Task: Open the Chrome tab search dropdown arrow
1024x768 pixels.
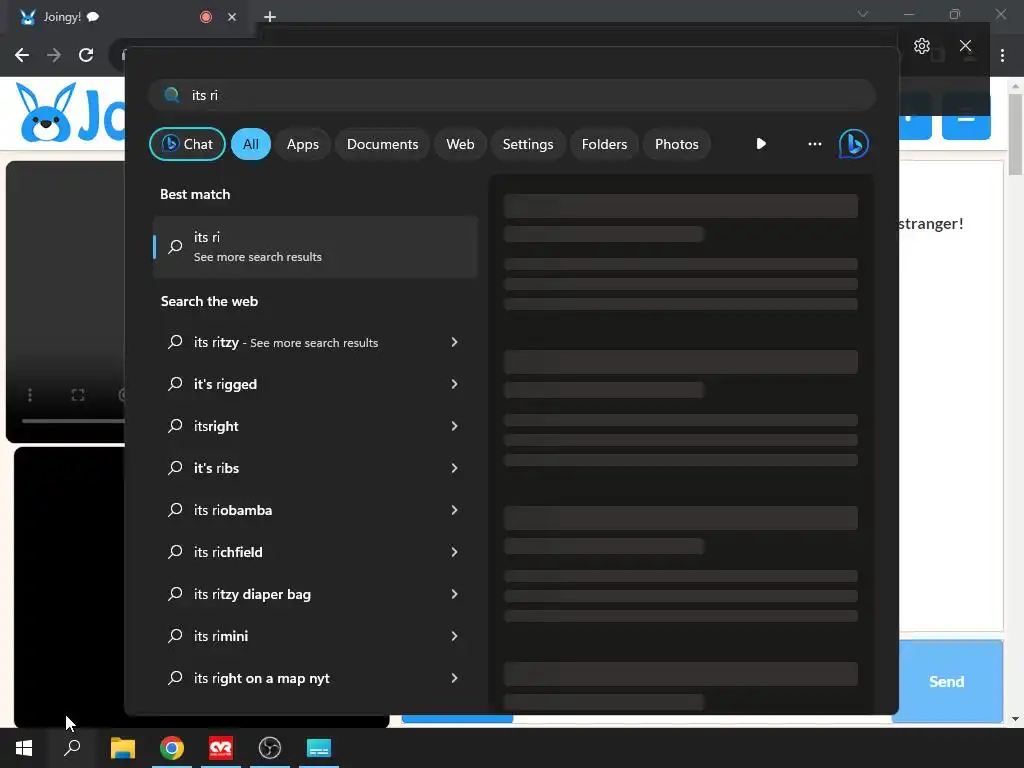Action: (863, 14)
